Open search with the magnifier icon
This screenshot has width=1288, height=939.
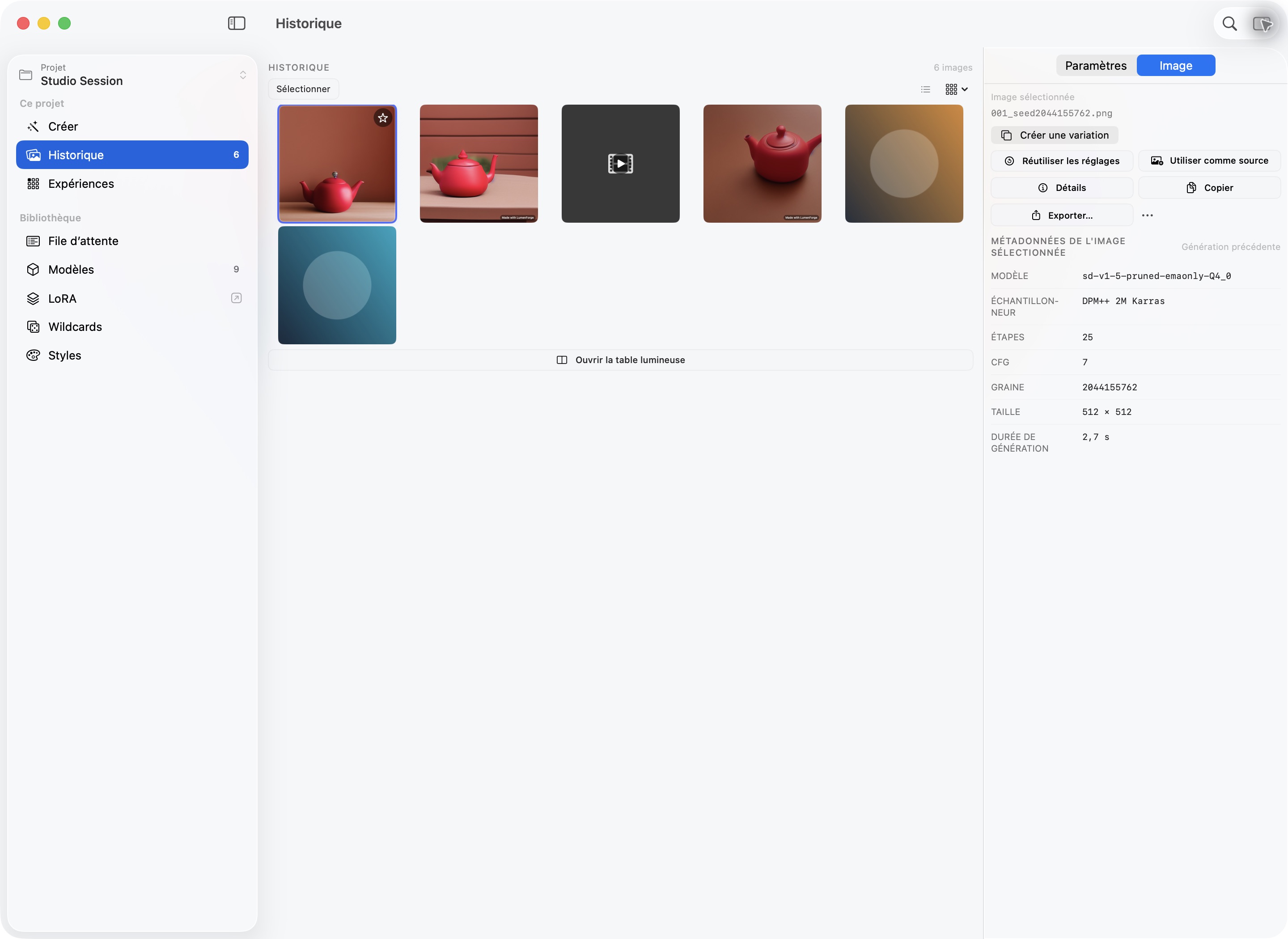(1229, 23)
